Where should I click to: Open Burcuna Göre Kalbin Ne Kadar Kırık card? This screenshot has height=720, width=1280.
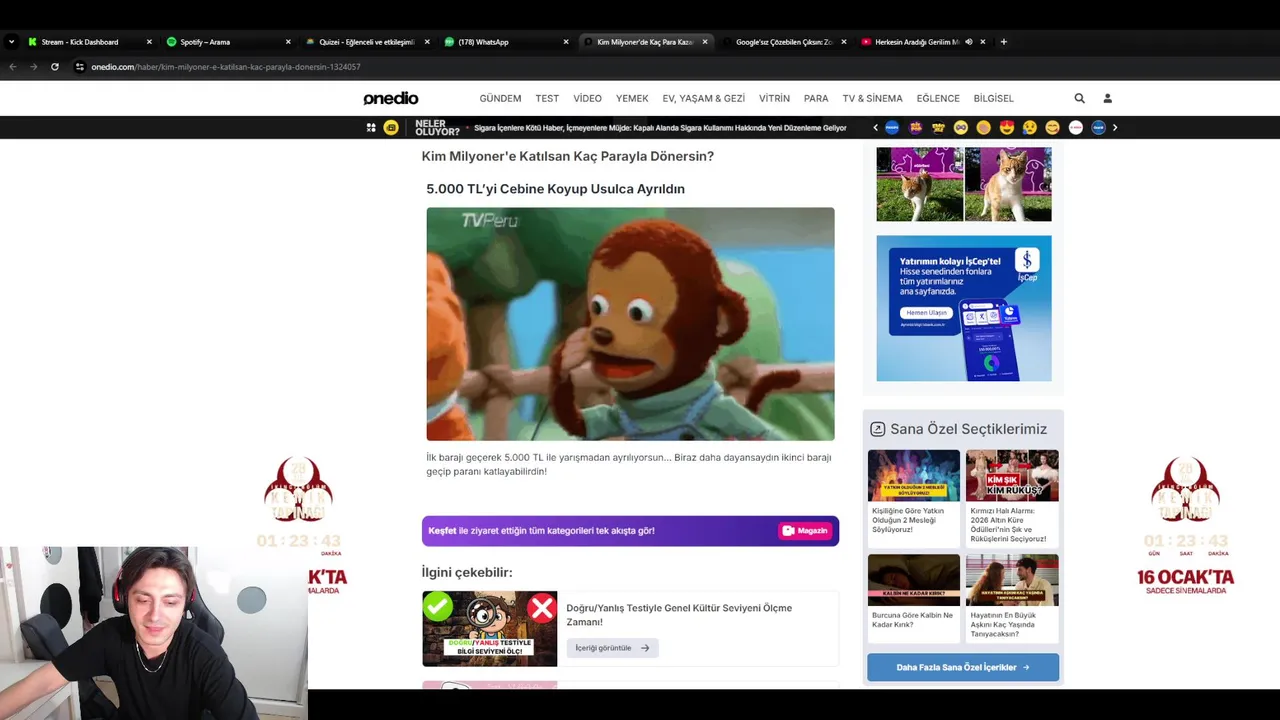pos(913,598)
